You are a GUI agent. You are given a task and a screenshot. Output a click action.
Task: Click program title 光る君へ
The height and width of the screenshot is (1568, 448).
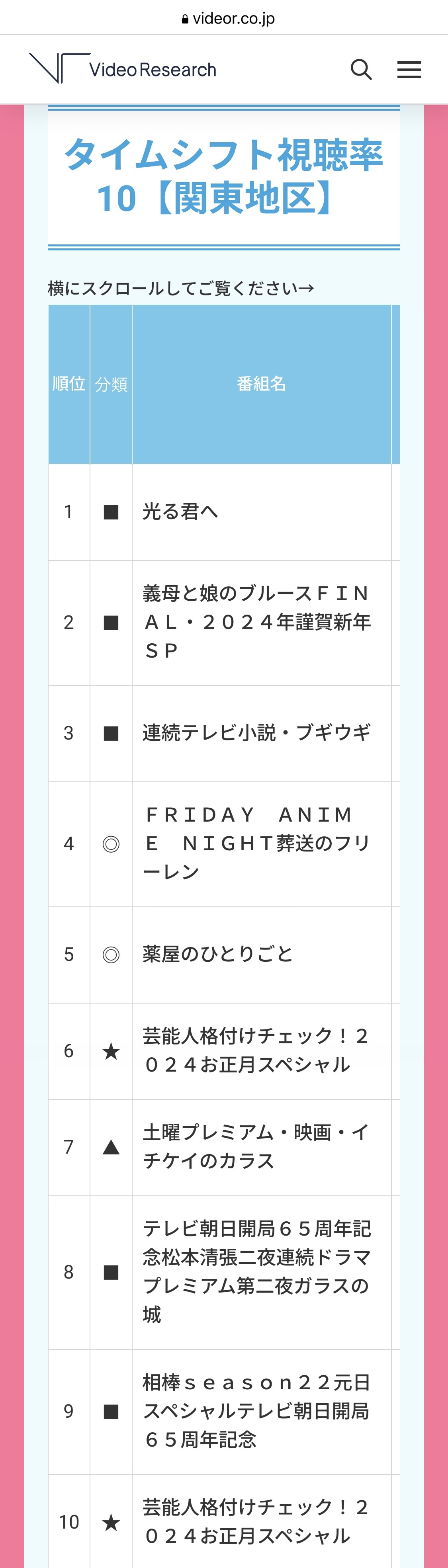tap(180, 512)
